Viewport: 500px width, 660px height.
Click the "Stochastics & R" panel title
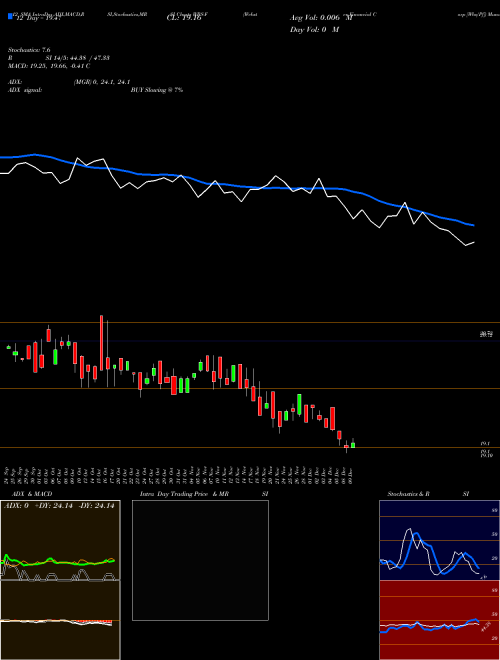click(408, 494)
